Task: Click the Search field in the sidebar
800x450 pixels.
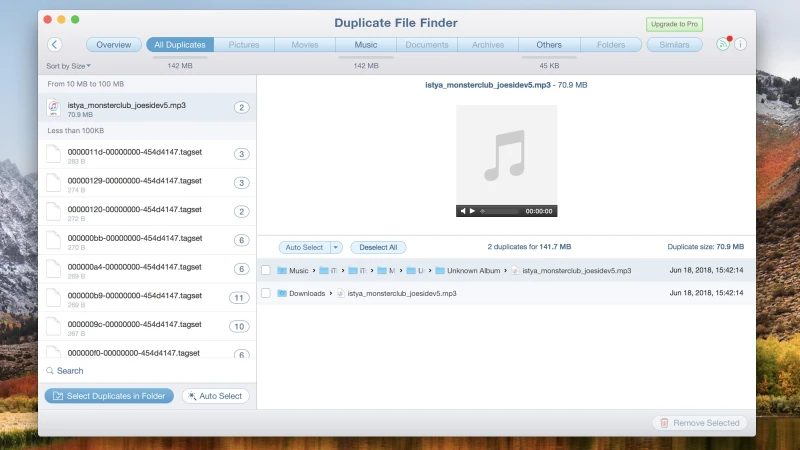Action: point(70,370)
